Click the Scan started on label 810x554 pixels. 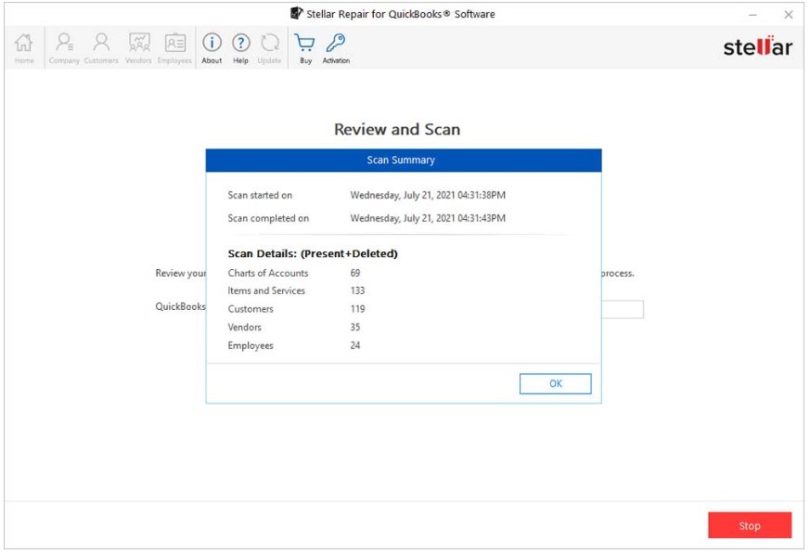pos(260,195)
